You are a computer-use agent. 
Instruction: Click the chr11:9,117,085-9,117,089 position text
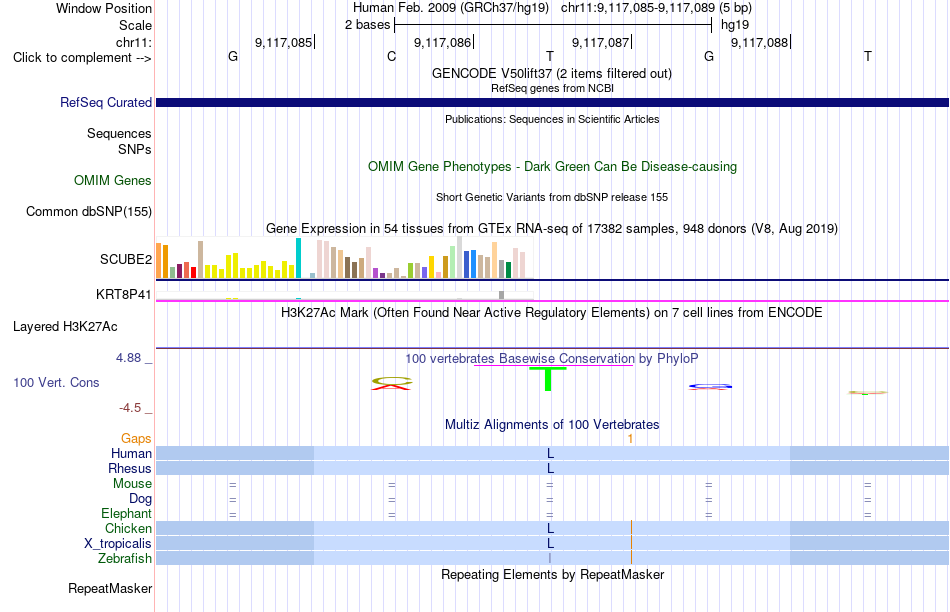tap(637, 8)
